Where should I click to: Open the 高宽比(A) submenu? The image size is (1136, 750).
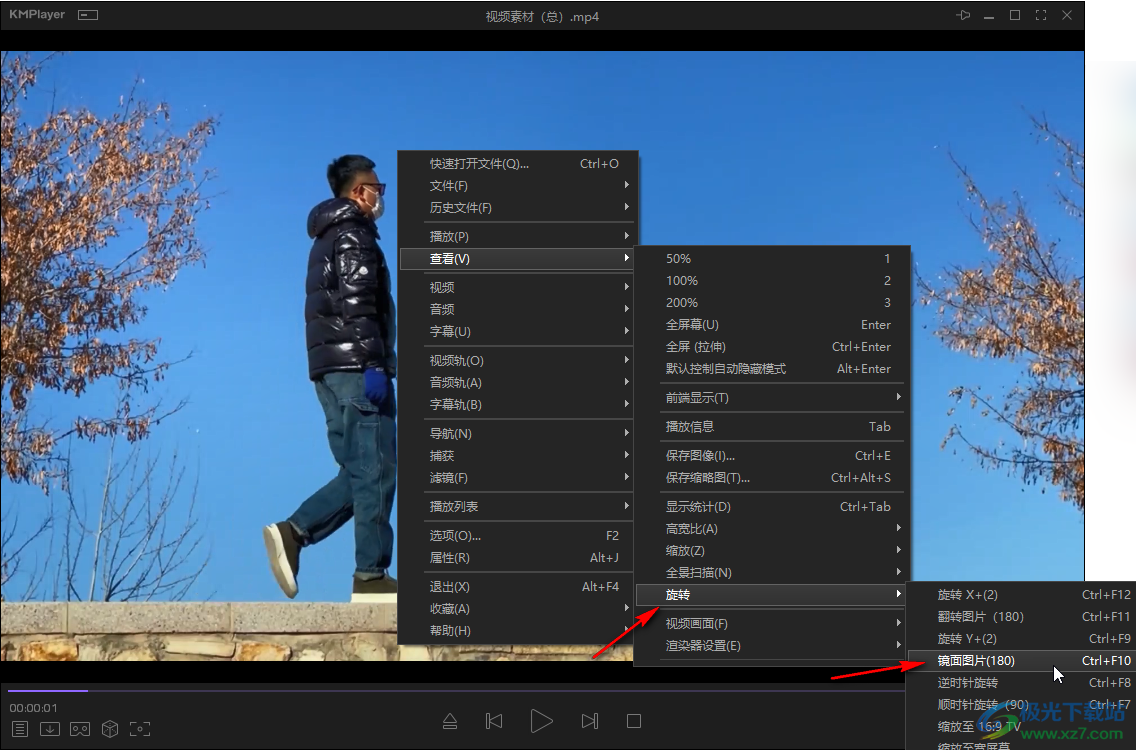pos(771,529)
